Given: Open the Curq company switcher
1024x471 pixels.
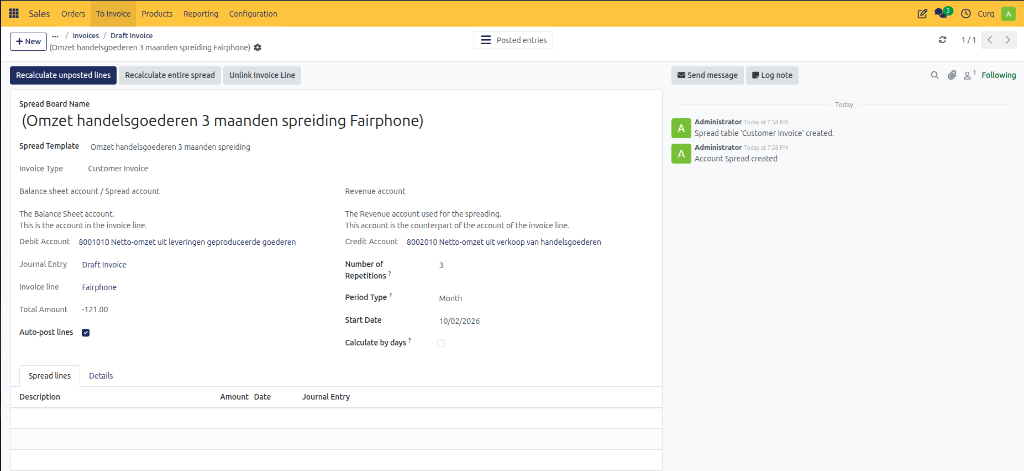Looking at the screenshot, I should point(985,13).
